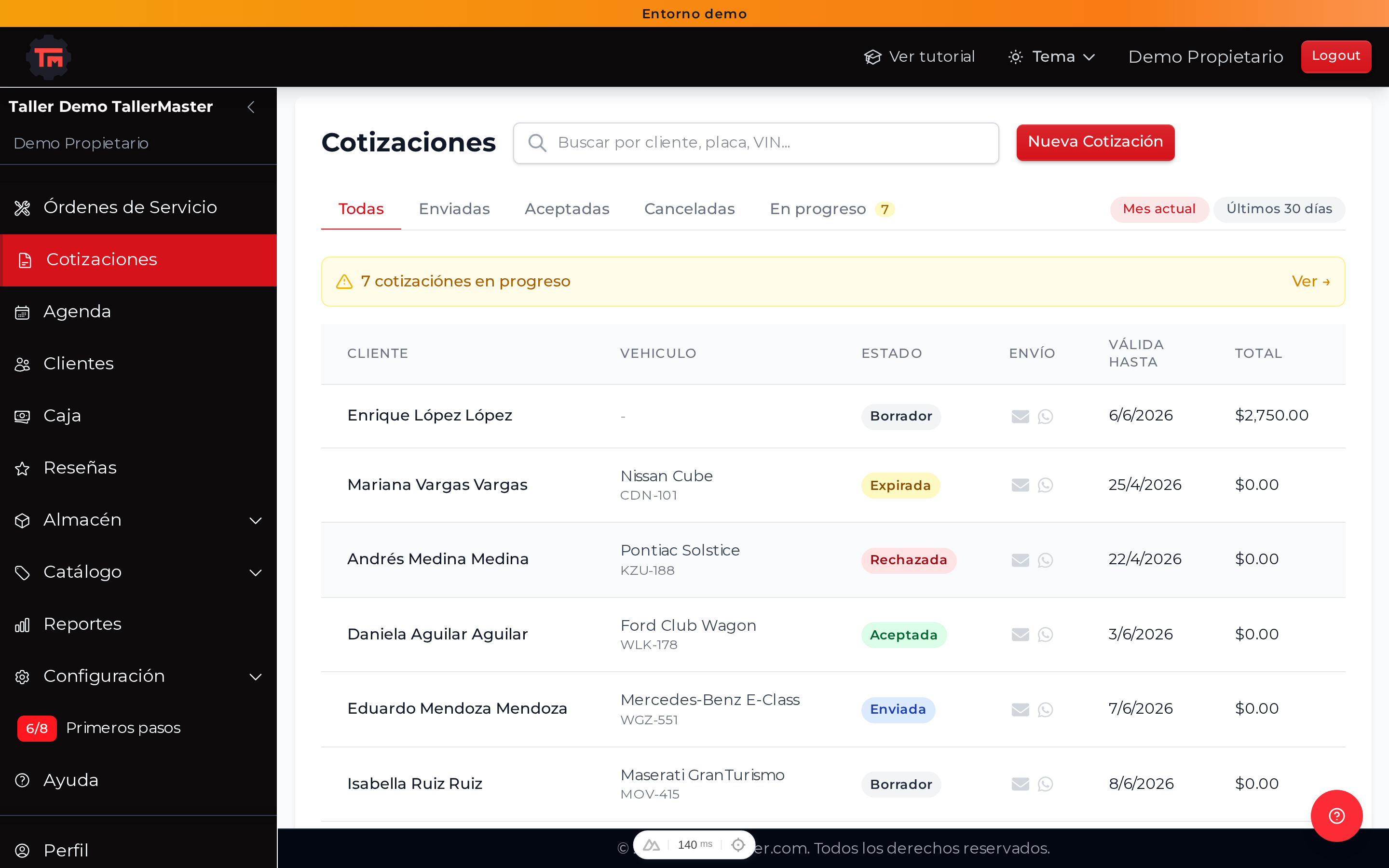Viewport: 1389px width, 868px height.
Task: Switch to the Canceladas tab
Action: coord(689,209)
